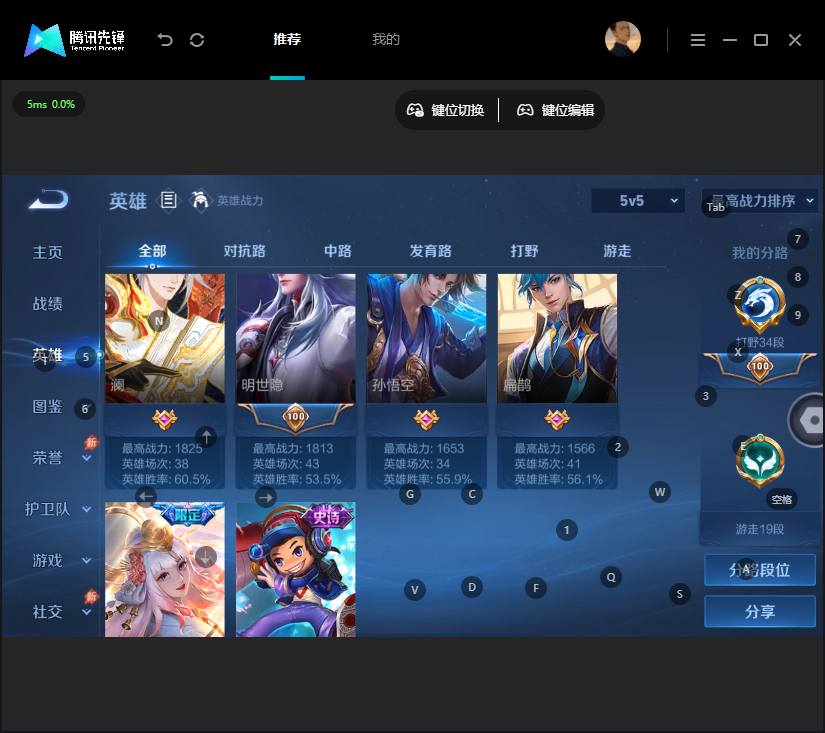Click the 打野34段 lane emblem
This screenshot has height=733, width=825.
point(760,304)
